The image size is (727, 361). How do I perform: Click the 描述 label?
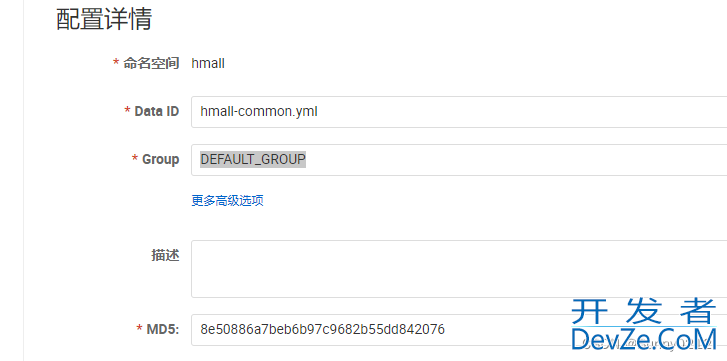coord(166,255)
